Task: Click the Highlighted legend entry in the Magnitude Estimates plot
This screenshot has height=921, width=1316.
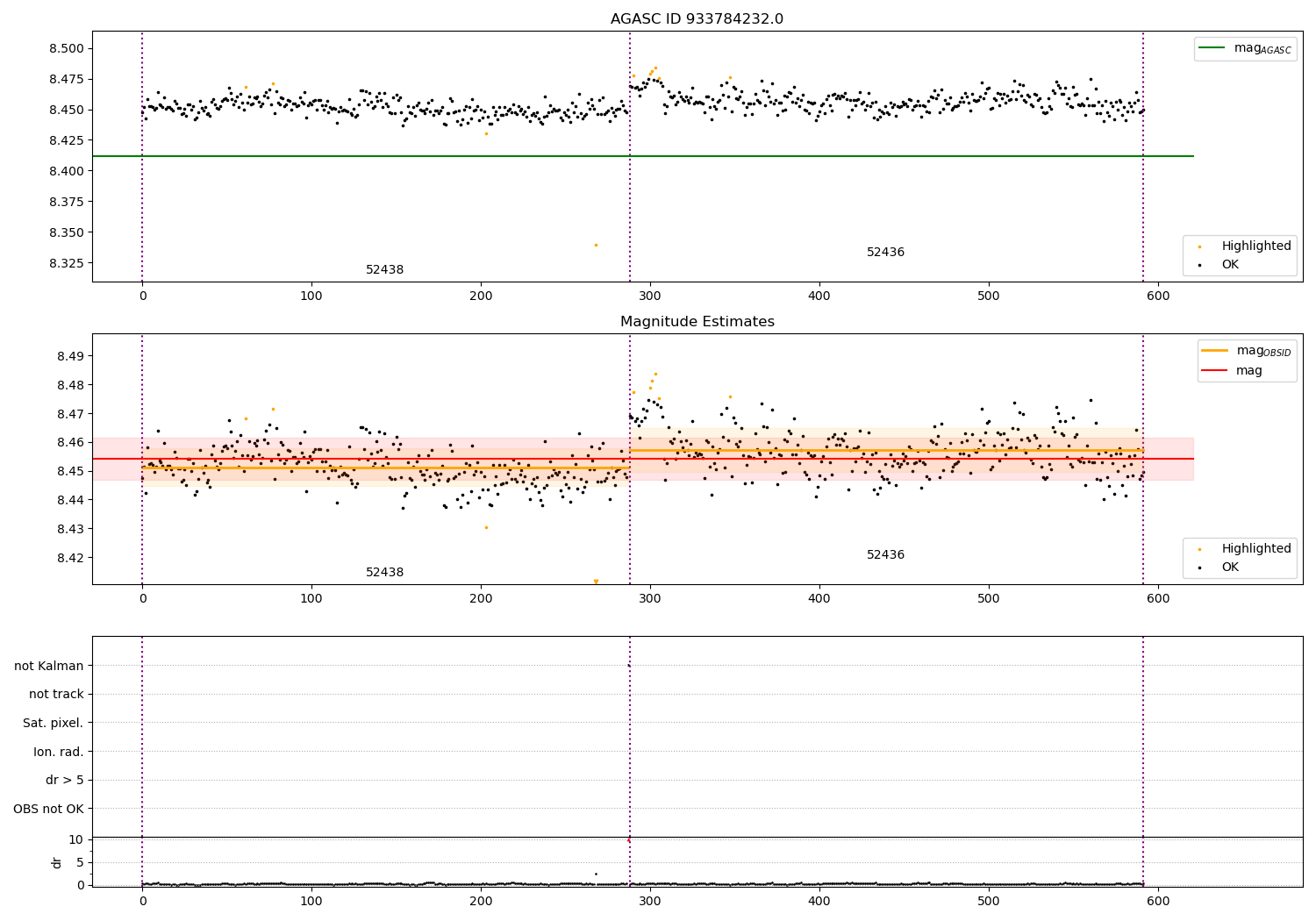Action: 1245,548
